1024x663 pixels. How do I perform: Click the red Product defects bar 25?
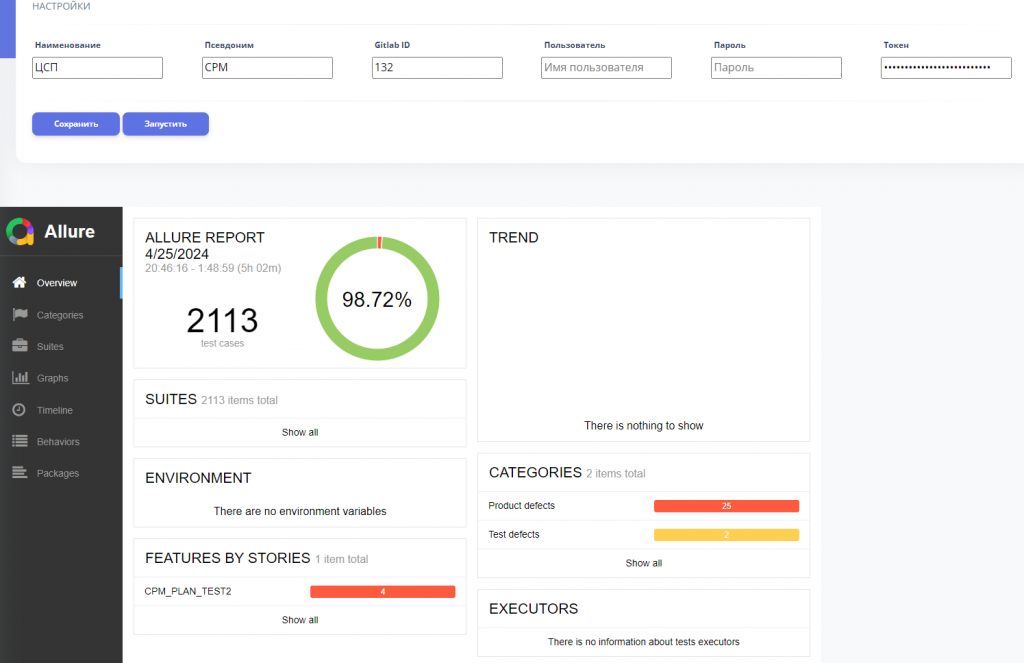click(x=726, y=506)
